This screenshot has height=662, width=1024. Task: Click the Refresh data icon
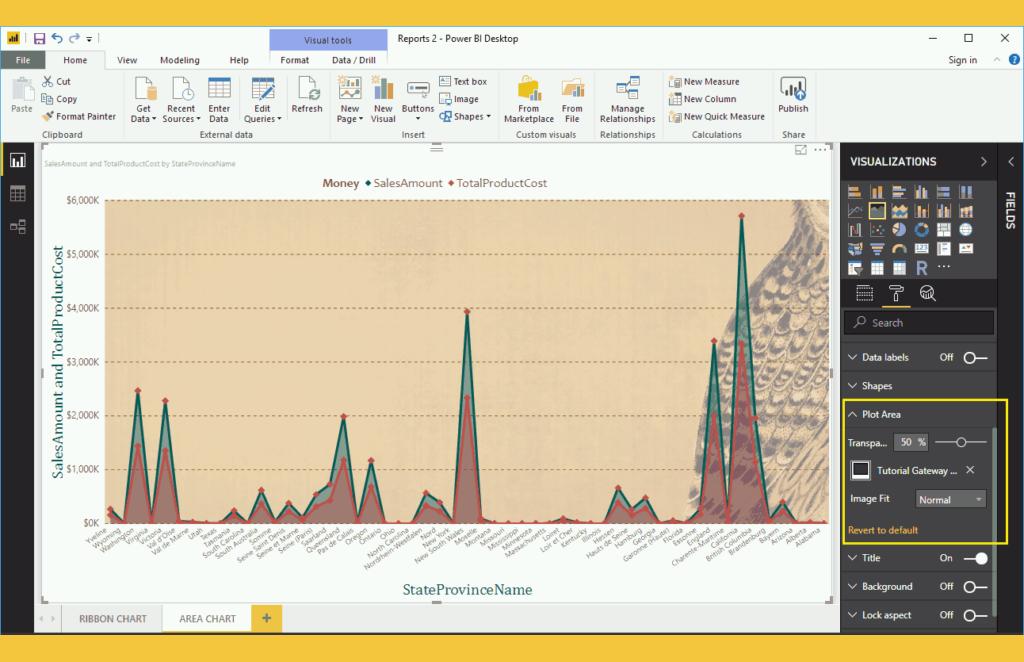[x=306, y=92]
